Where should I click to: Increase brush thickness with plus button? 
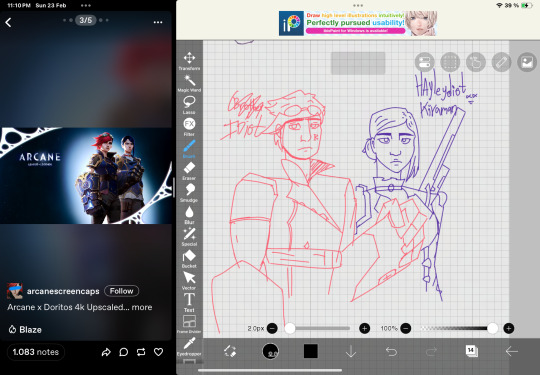364,328
